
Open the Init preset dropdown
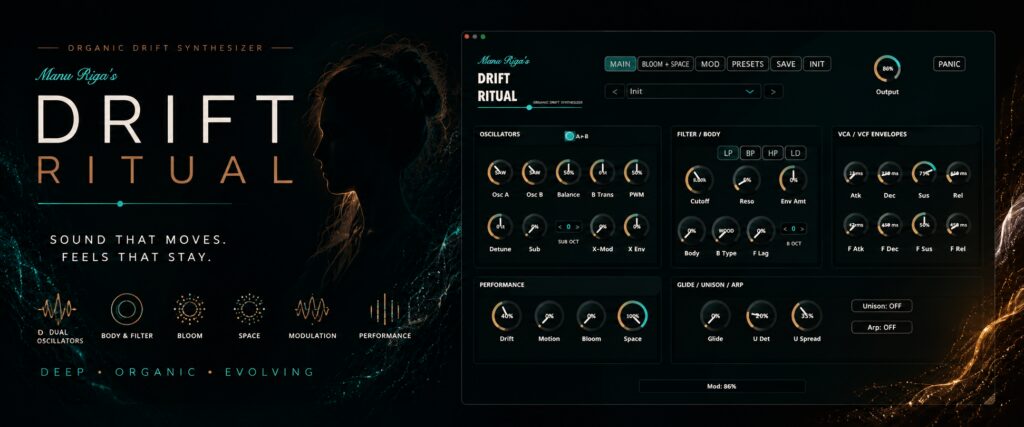click(x=693, y=91)
